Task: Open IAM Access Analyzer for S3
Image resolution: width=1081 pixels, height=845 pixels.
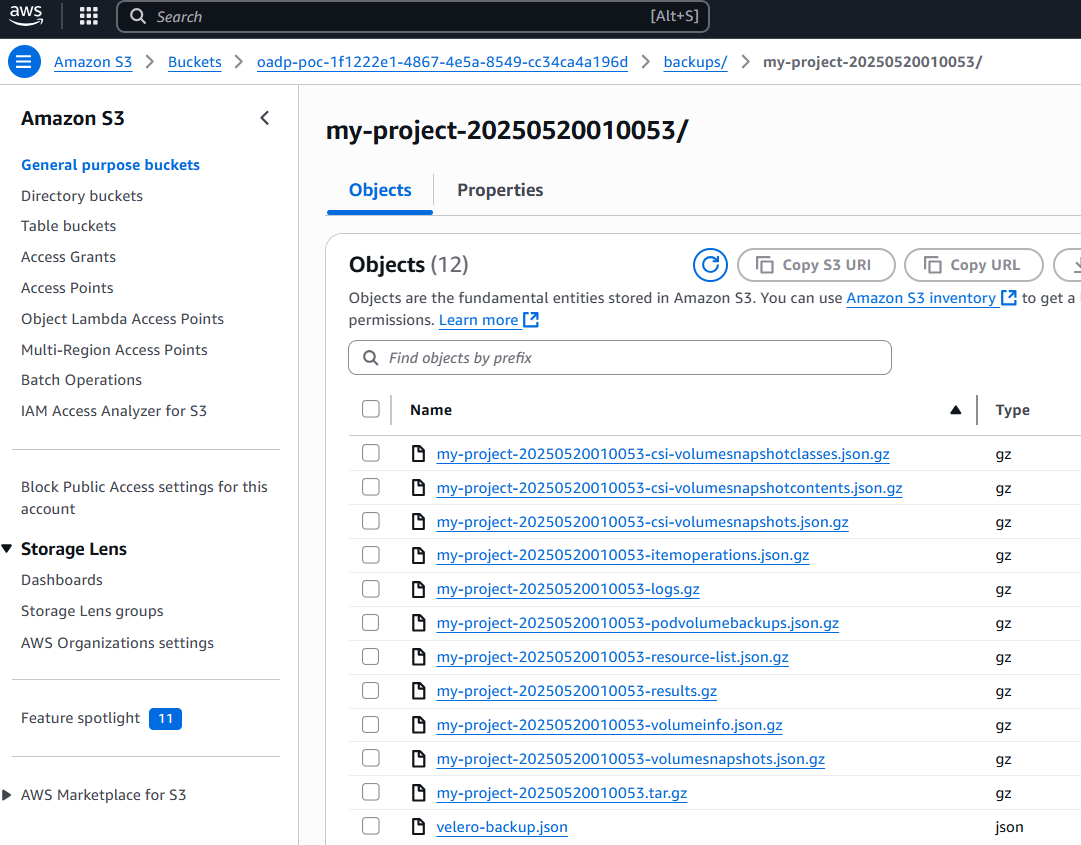Action: [114, 411]
